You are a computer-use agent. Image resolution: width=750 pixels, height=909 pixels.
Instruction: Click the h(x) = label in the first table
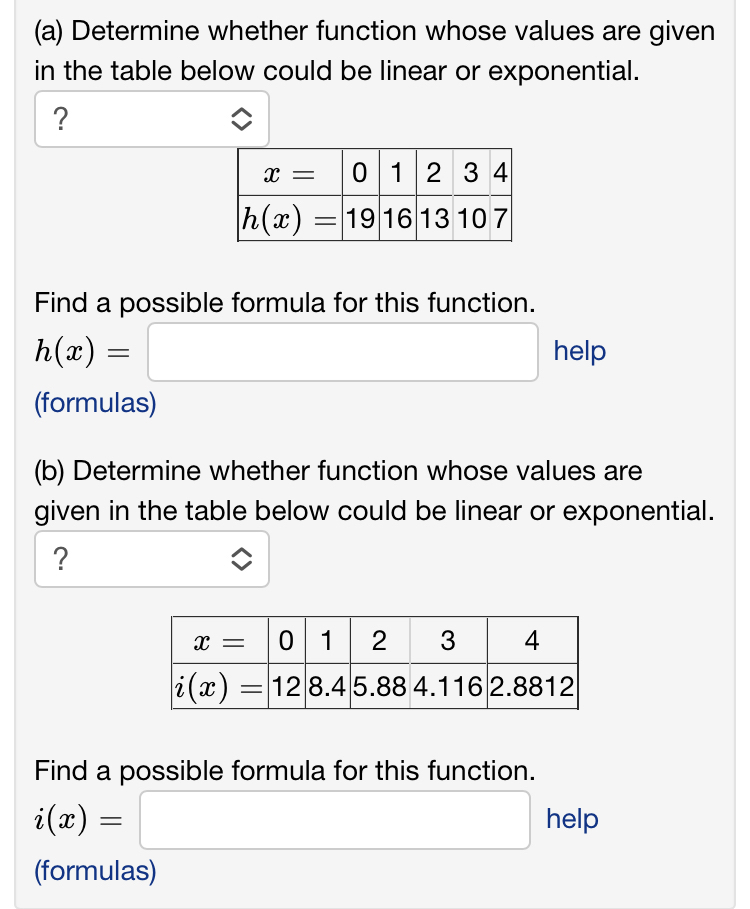tap(290, 219)
